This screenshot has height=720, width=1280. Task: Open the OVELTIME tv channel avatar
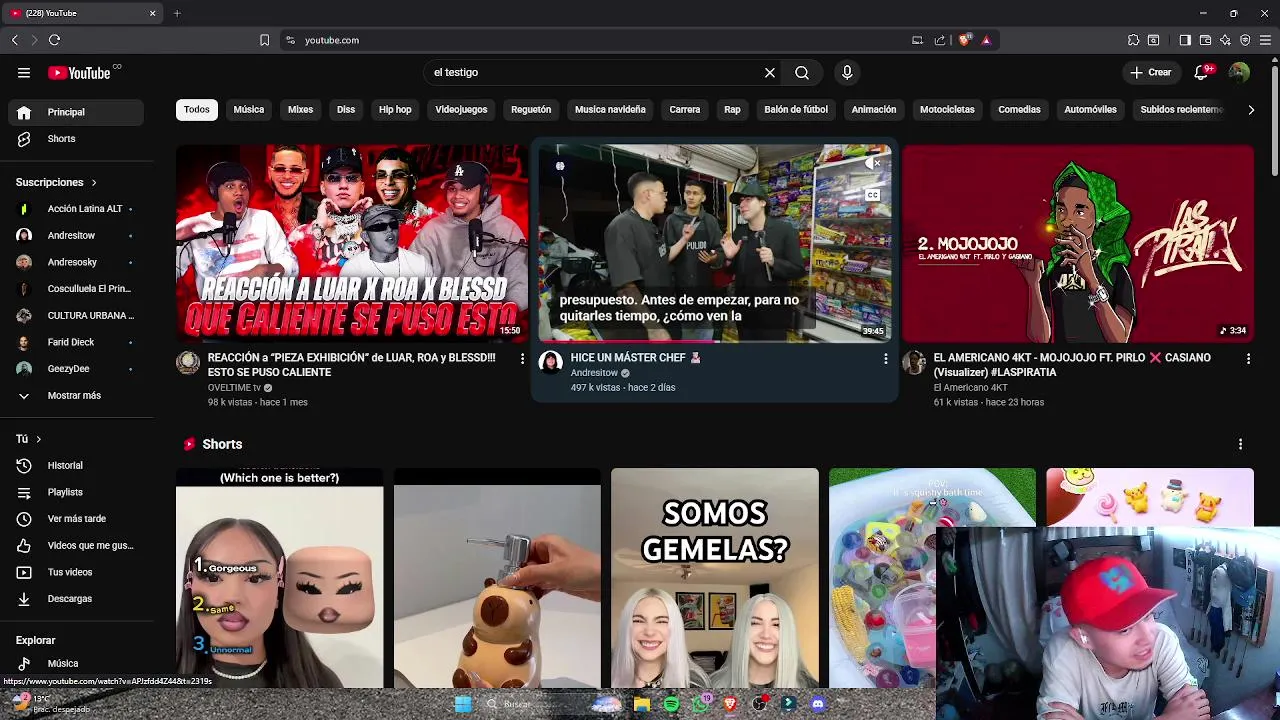188,362
